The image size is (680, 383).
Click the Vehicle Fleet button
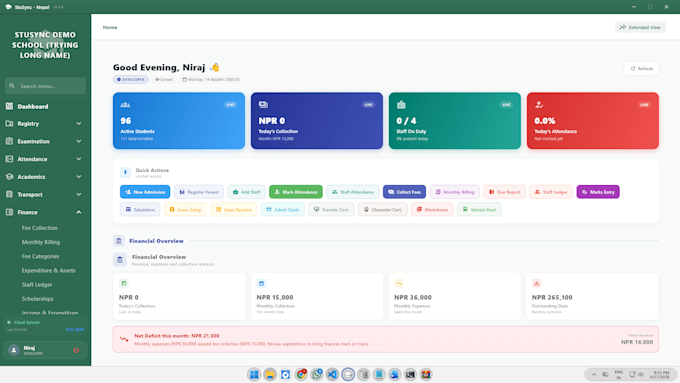point(479,210)
